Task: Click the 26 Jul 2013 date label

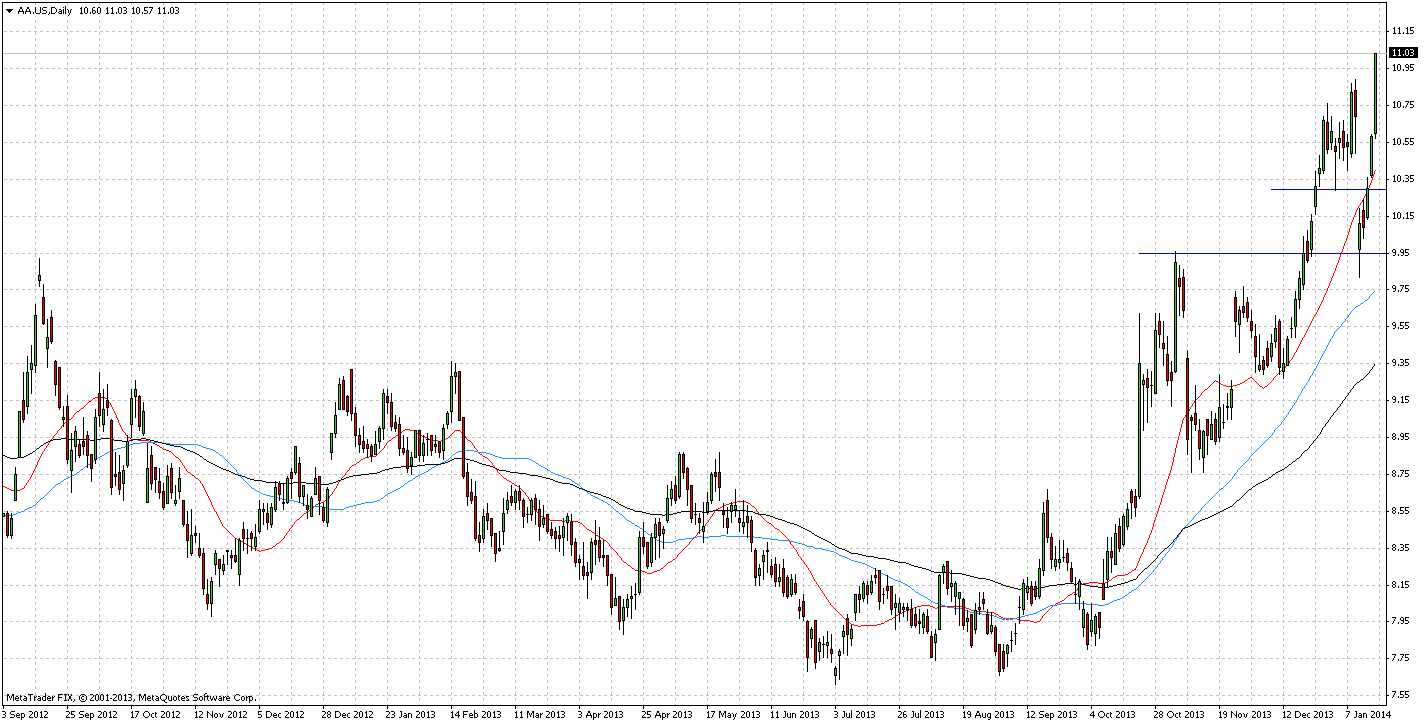Action: pyautogui.click(x=921, y=715)
